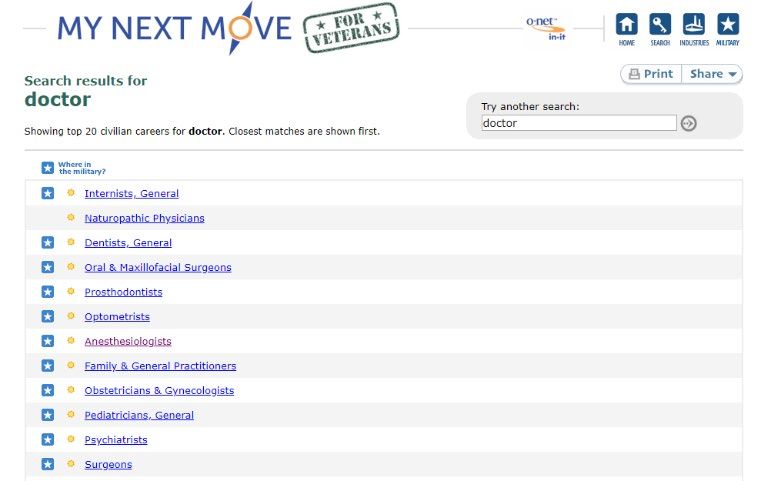This screenshot has height=481, width=771.
Task: Click bright outlook sun icon beside Surgeons
Action: coord(71,463)
